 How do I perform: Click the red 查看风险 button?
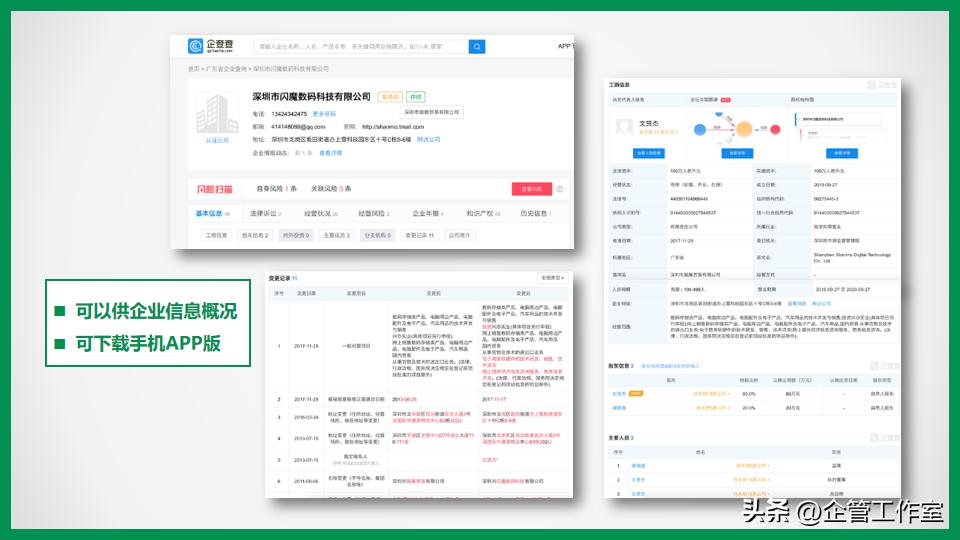click(x=531, y=189)
